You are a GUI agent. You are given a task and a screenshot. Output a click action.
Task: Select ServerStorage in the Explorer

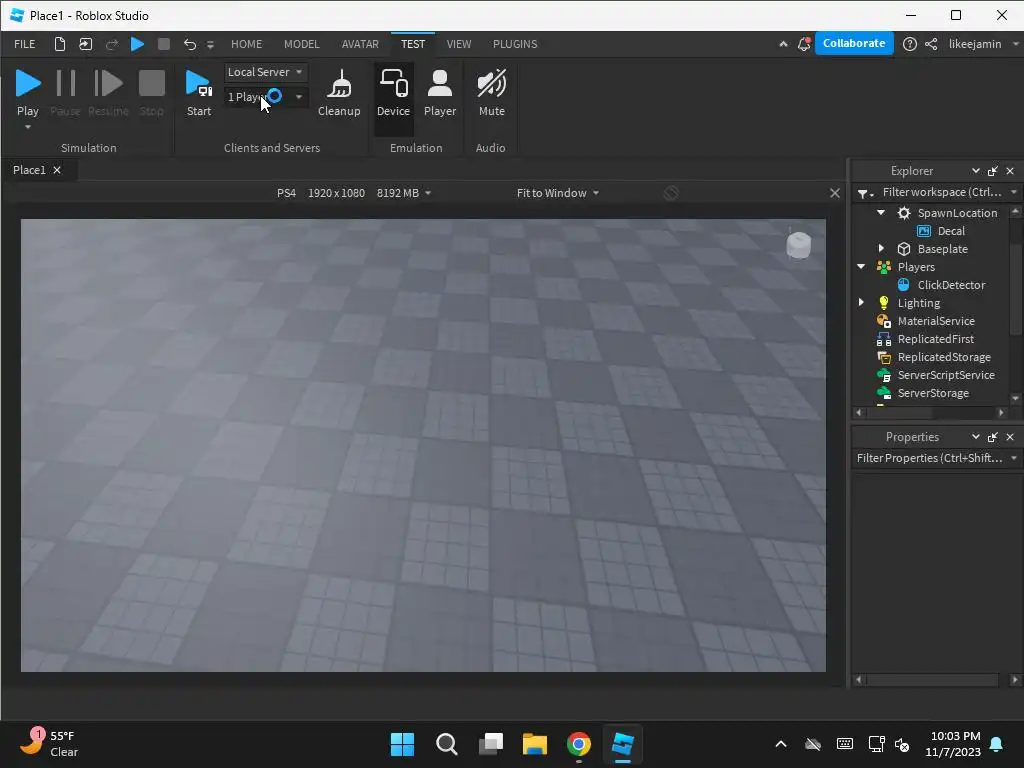(933, 392)
